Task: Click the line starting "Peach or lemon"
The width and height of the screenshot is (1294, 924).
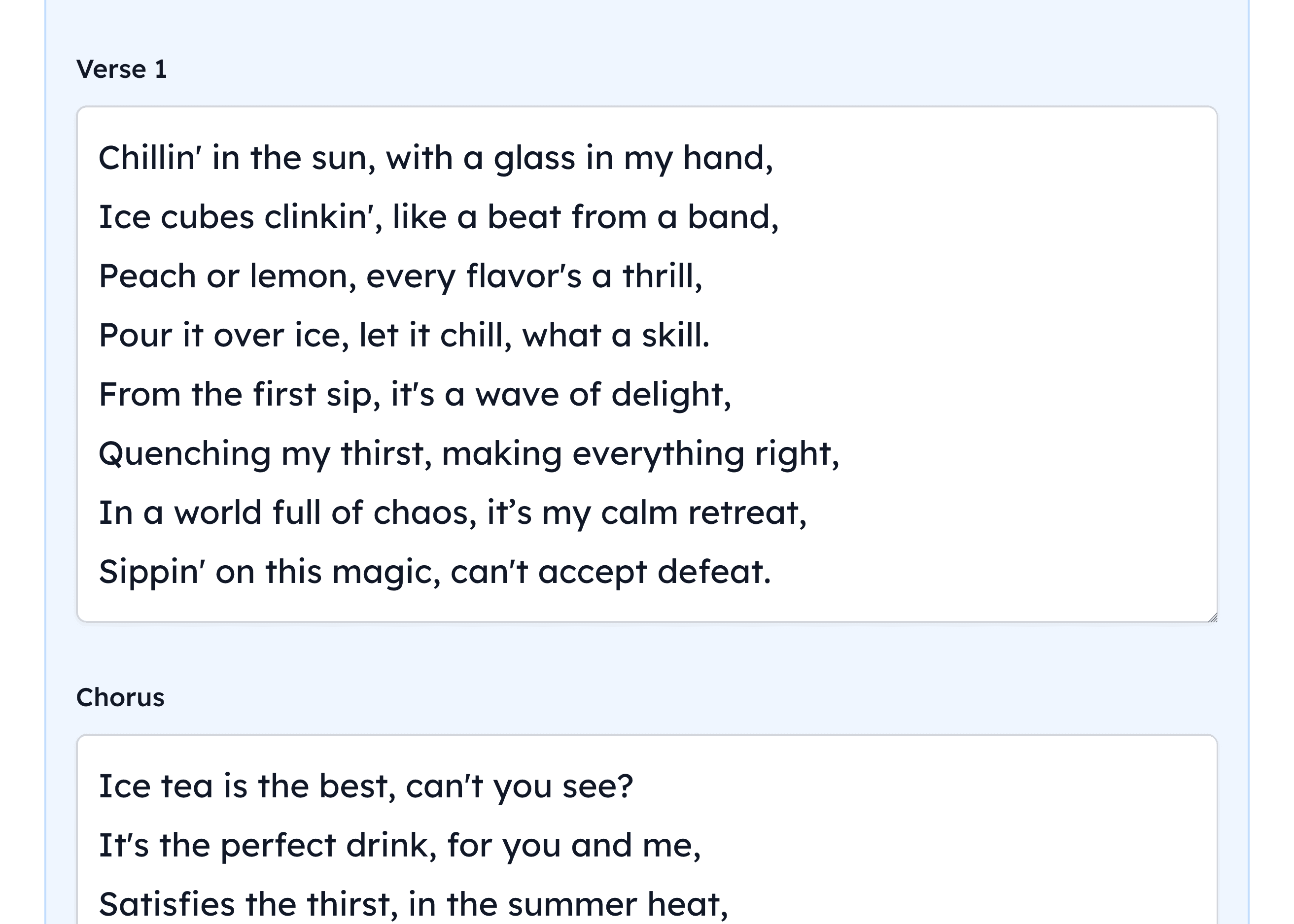Action: (400, 276)
